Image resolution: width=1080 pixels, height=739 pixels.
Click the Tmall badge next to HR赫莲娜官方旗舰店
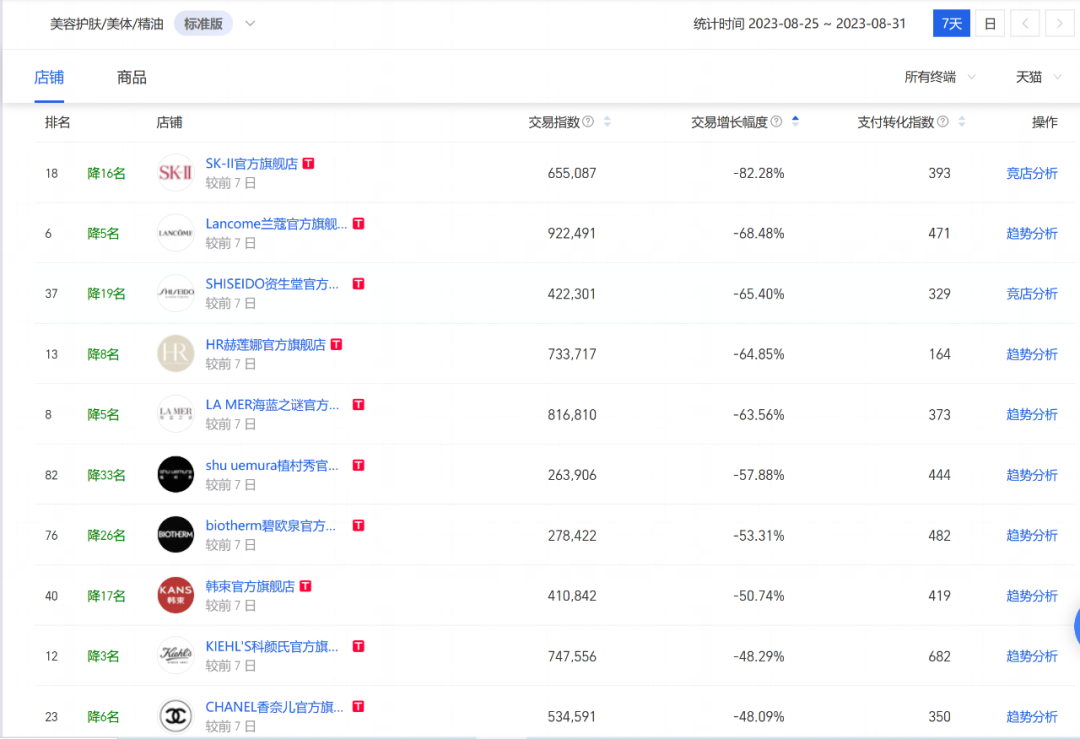(x=336, y=344)
